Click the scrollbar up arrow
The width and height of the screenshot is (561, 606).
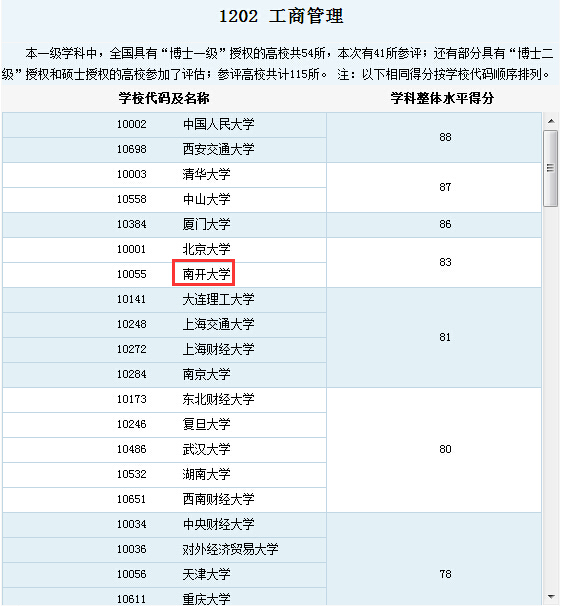tap(551, 121)
